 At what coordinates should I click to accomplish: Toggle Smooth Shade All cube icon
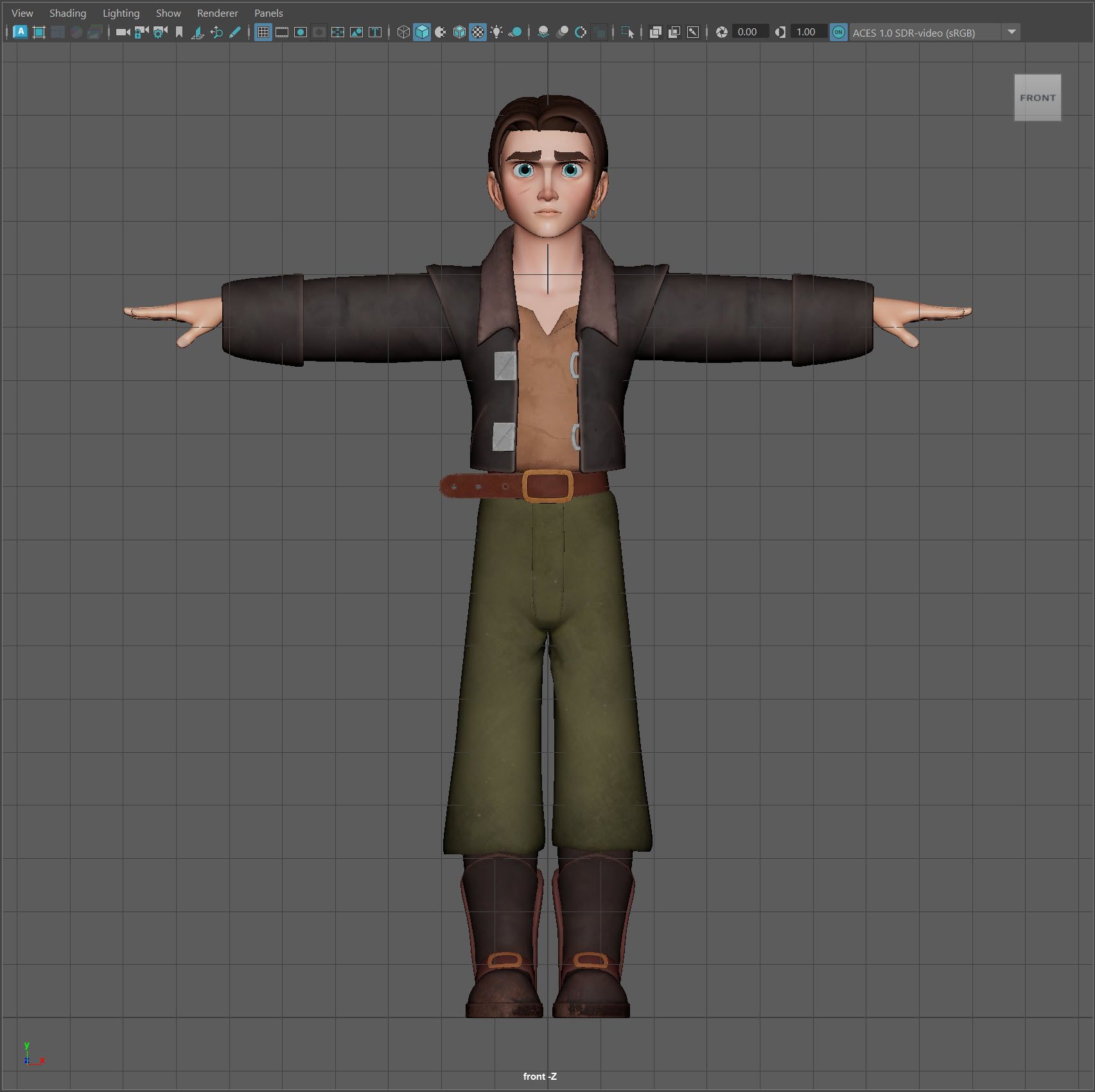coord(422,32)
